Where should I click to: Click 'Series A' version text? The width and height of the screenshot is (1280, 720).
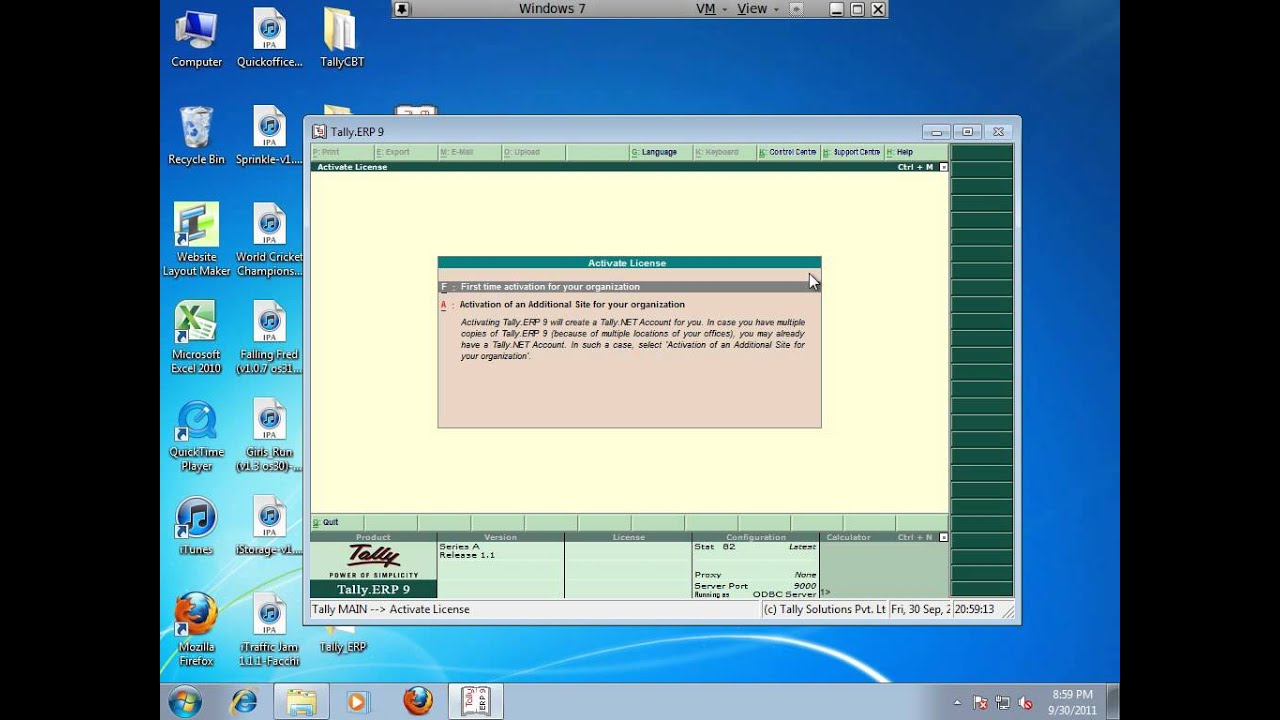(459, 547)
